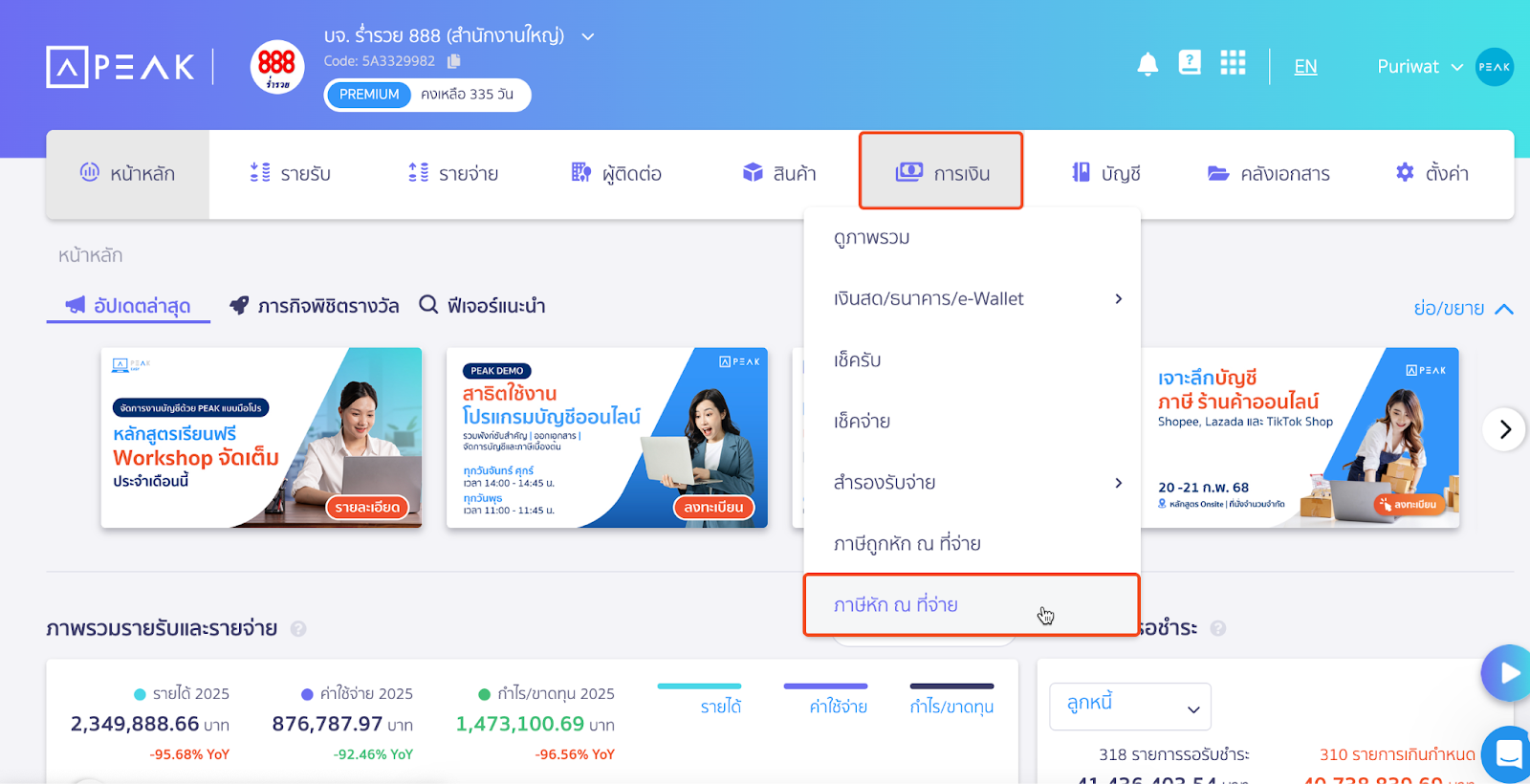
Task: Open the 888 company logo avatar
Action: pyautogui.click(x=277, y=67)
